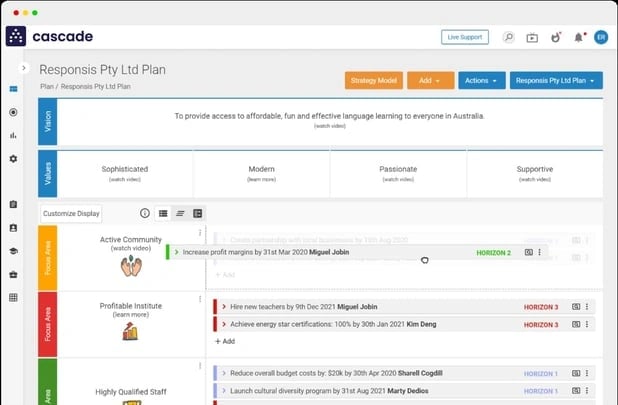Switch to the detailed panel view toggle

(197, 213)
